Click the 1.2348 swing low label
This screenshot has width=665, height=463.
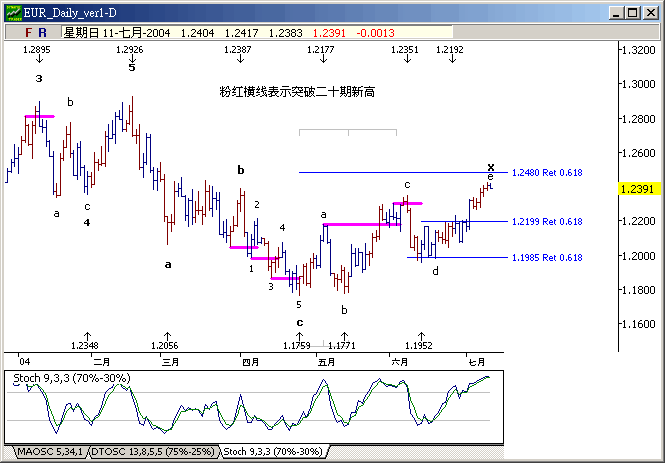click(x=85, y=346)
